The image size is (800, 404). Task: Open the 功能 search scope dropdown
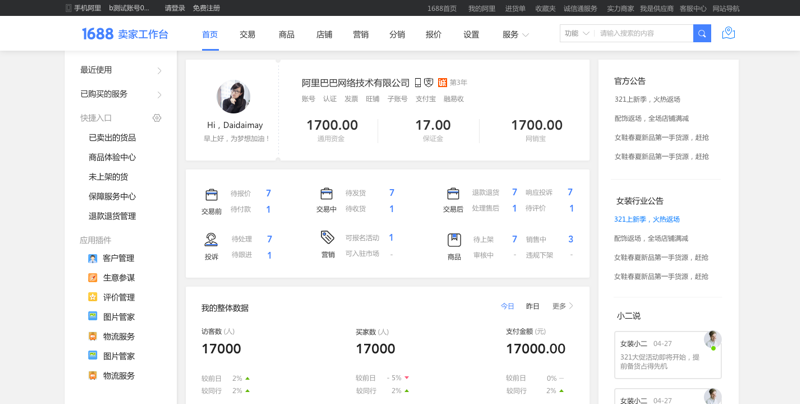pos(577,34)
